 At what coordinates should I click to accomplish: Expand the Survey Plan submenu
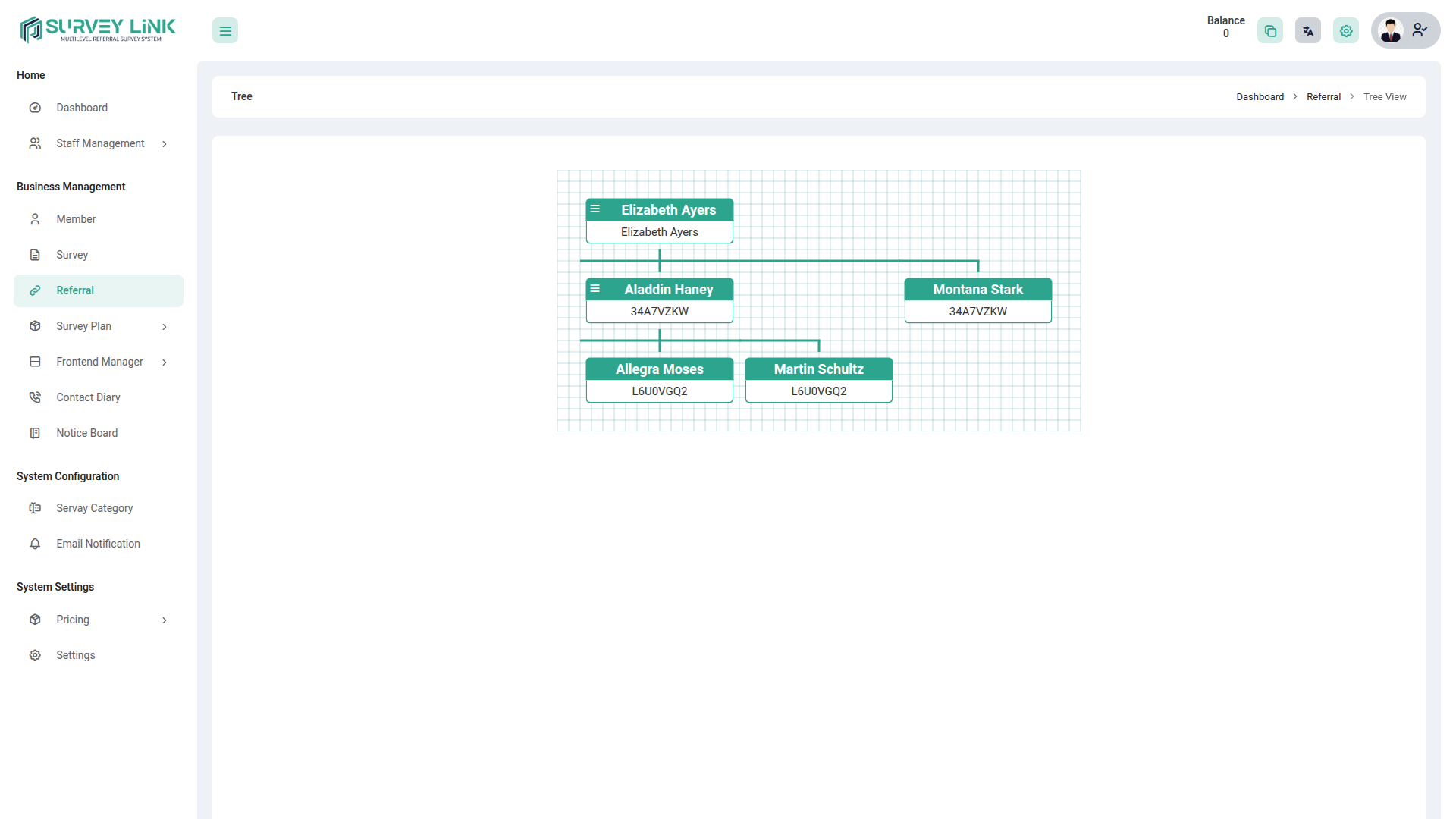(165, 327)
